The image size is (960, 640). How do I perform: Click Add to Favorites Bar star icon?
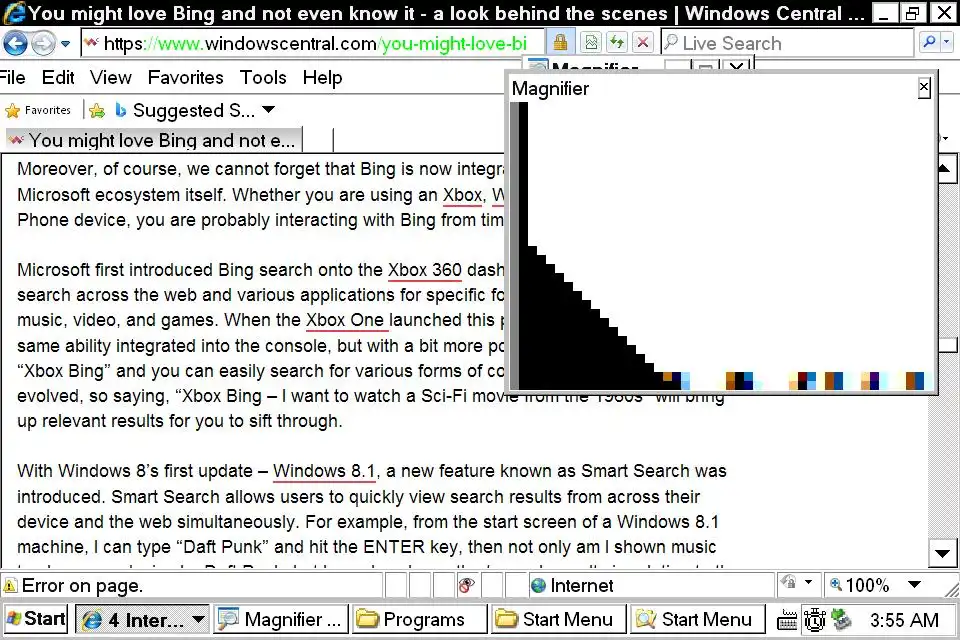[97, 110]
